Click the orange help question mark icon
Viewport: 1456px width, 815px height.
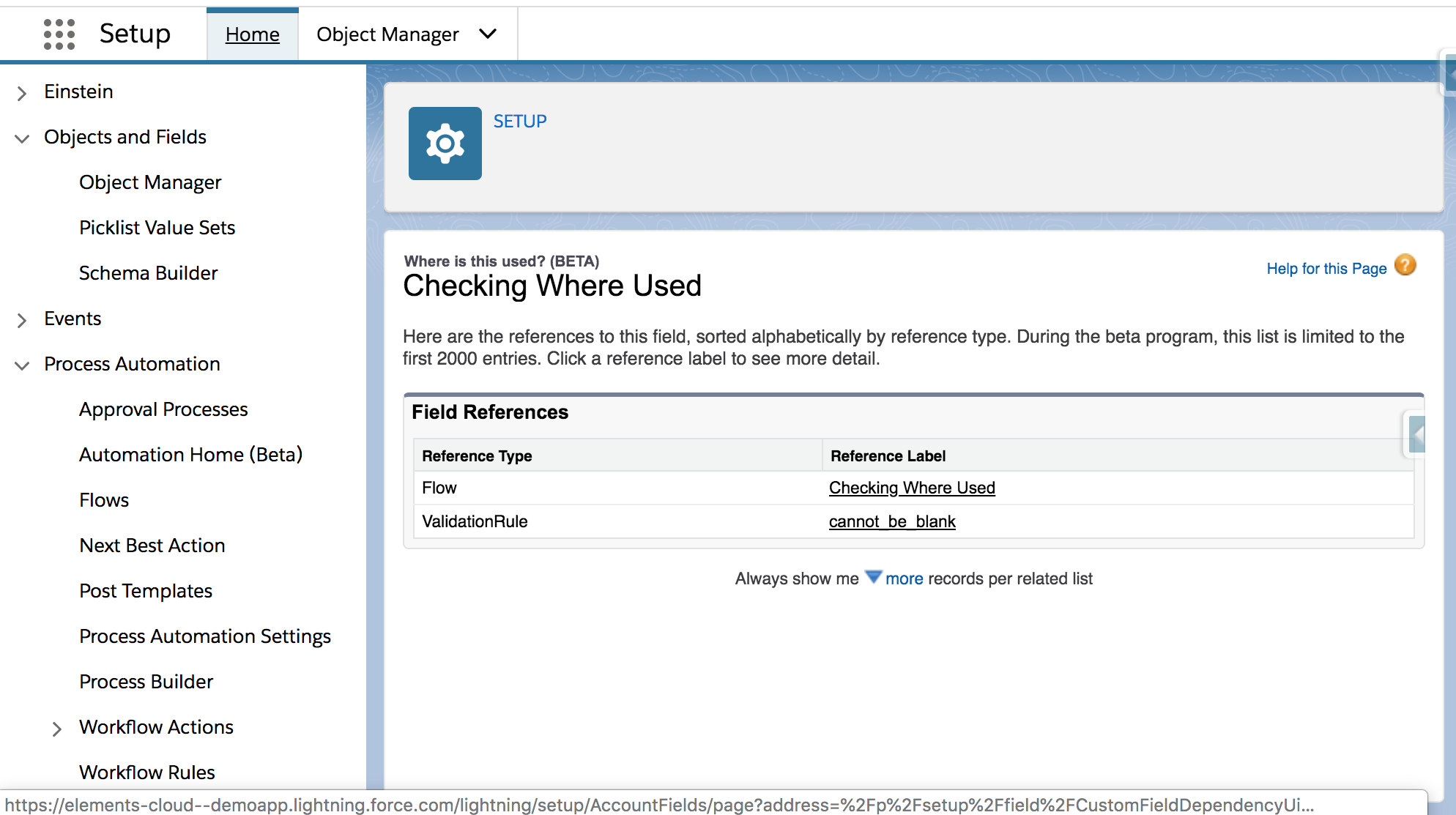(1405, 265)
